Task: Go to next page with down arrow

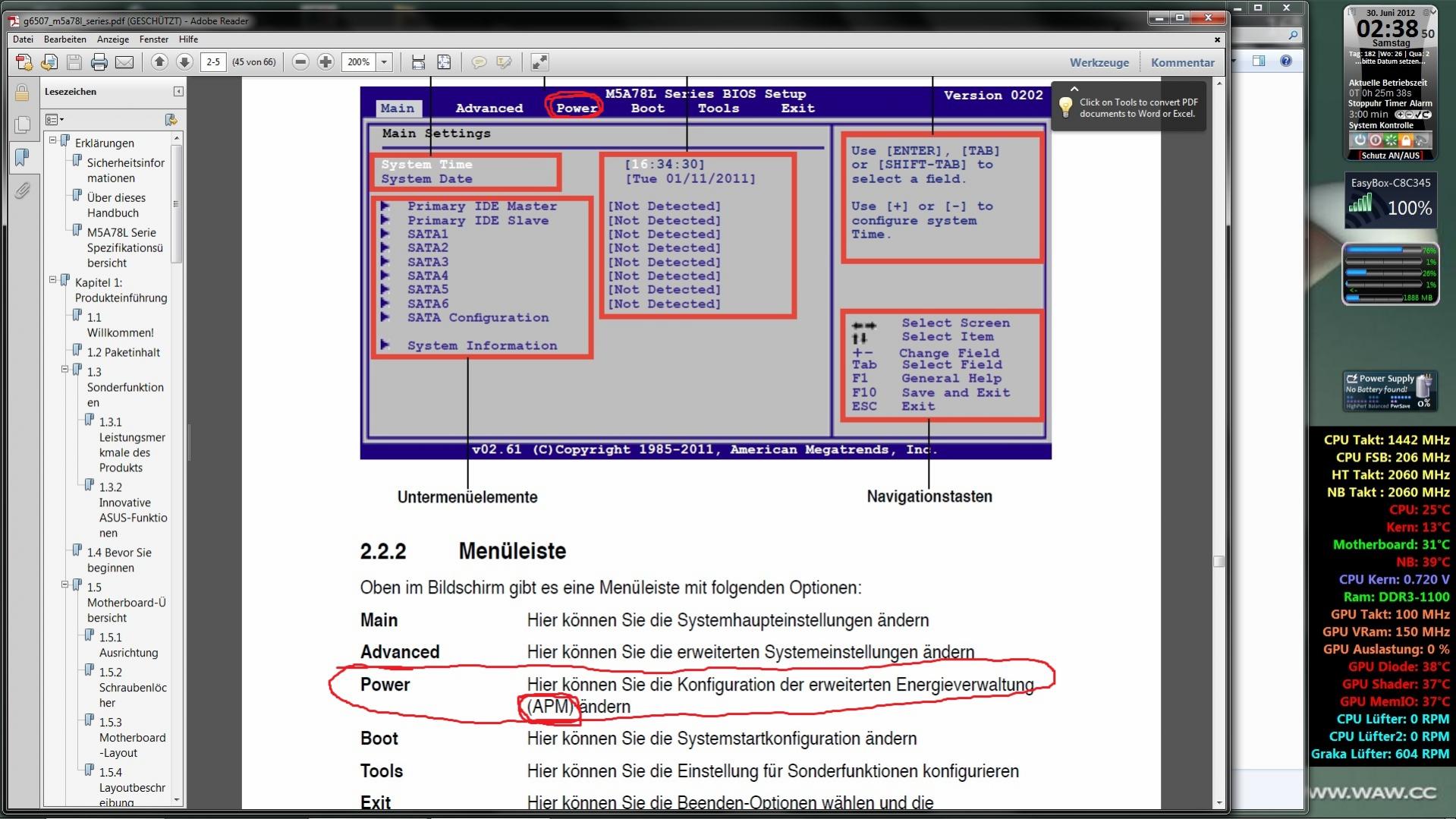Action: click(184, 62)
